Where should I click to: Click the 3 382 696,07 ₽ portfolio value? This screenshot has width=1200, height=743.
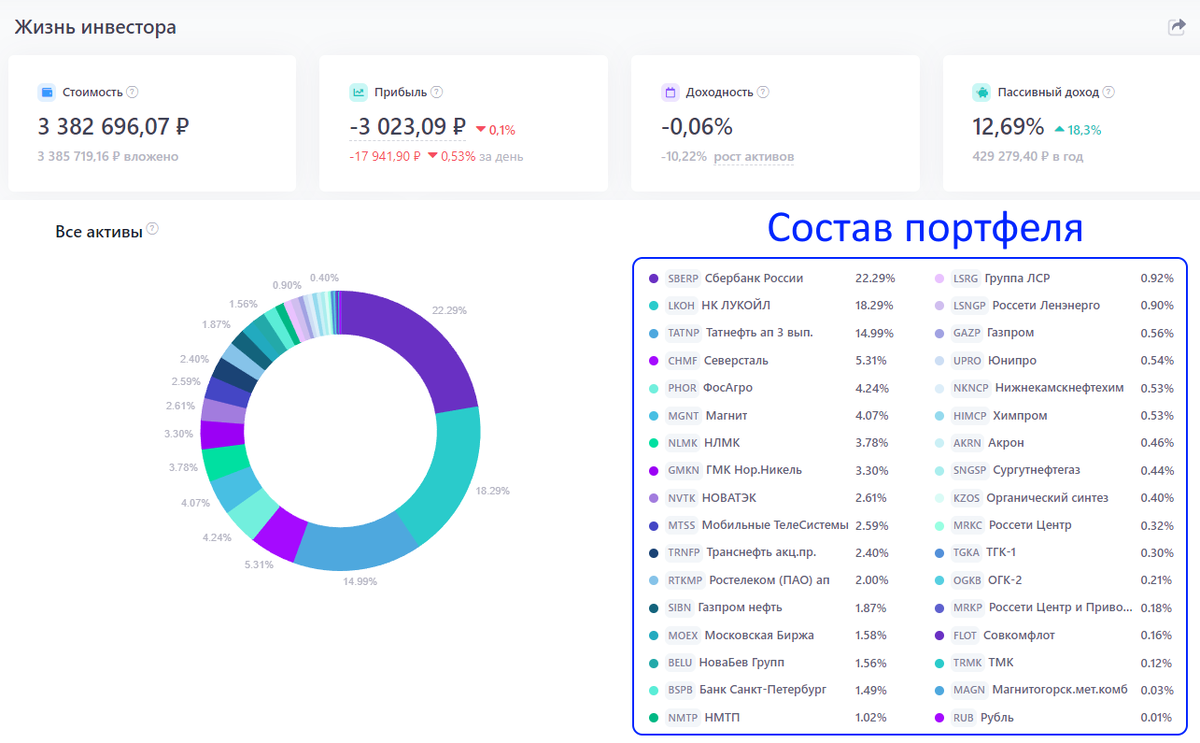pyautogui.click(x=114, y=127)
